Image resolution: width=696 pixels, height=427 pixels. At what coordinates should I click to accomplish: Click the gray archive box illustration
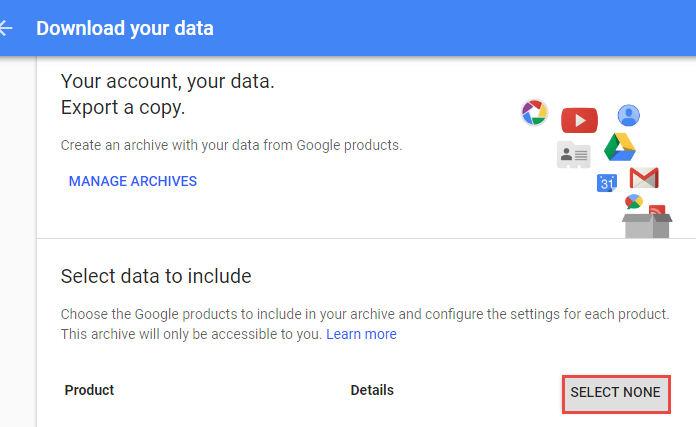tap(647, 226)
